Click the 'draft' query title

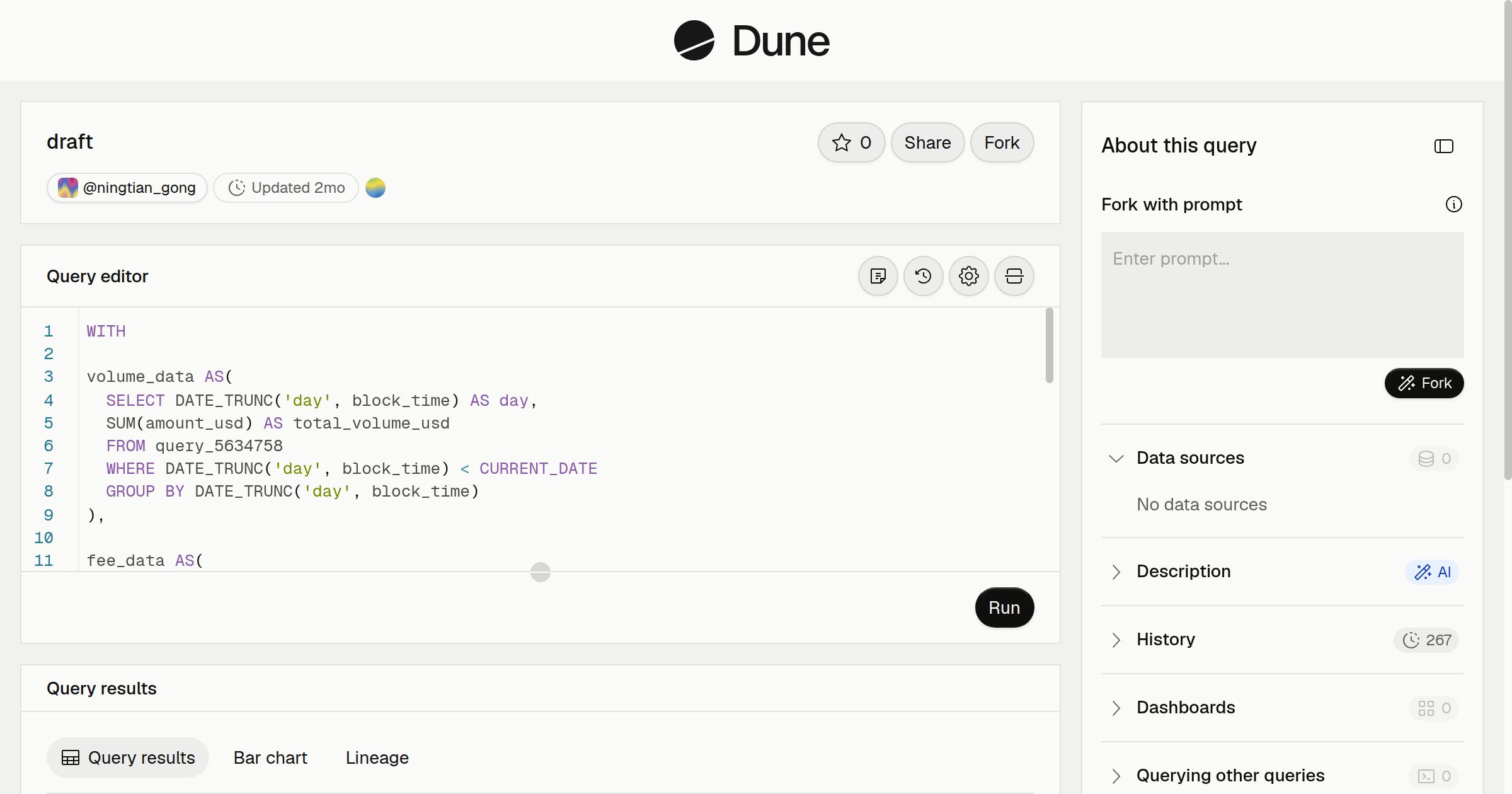point(70,142)
